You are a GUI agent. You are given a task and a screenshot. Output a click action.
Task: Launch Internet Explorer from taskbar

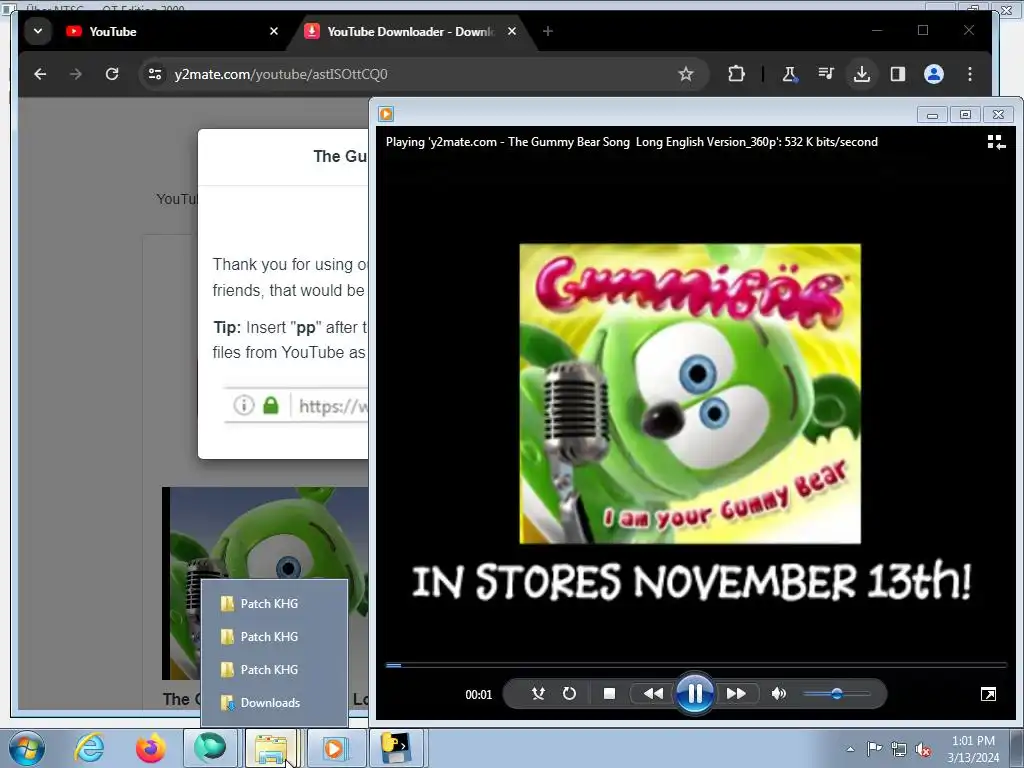[x=89, y=748]
